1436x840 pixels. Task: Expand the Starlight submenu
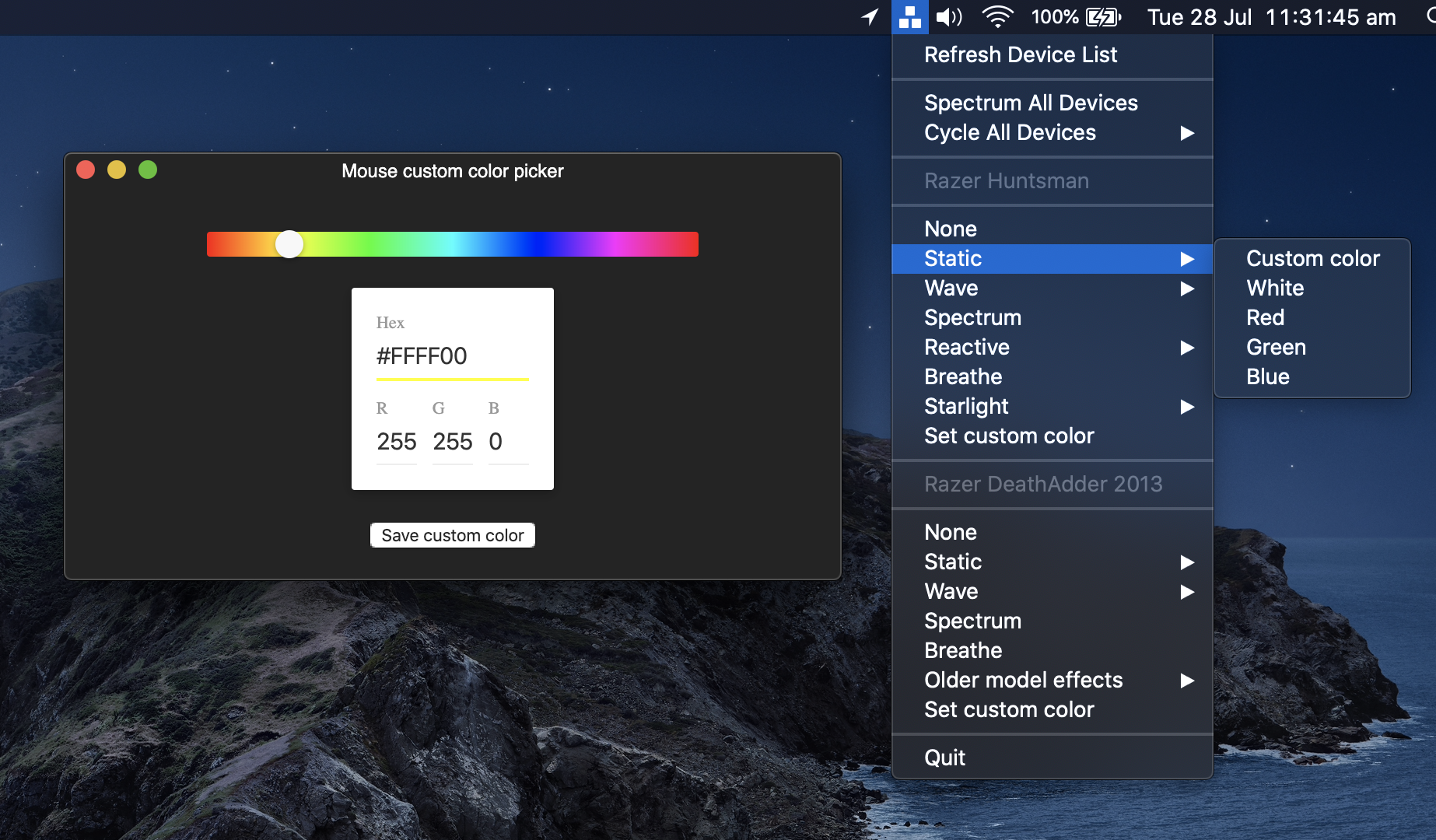pyautogui.click(x=1052, y=406)
